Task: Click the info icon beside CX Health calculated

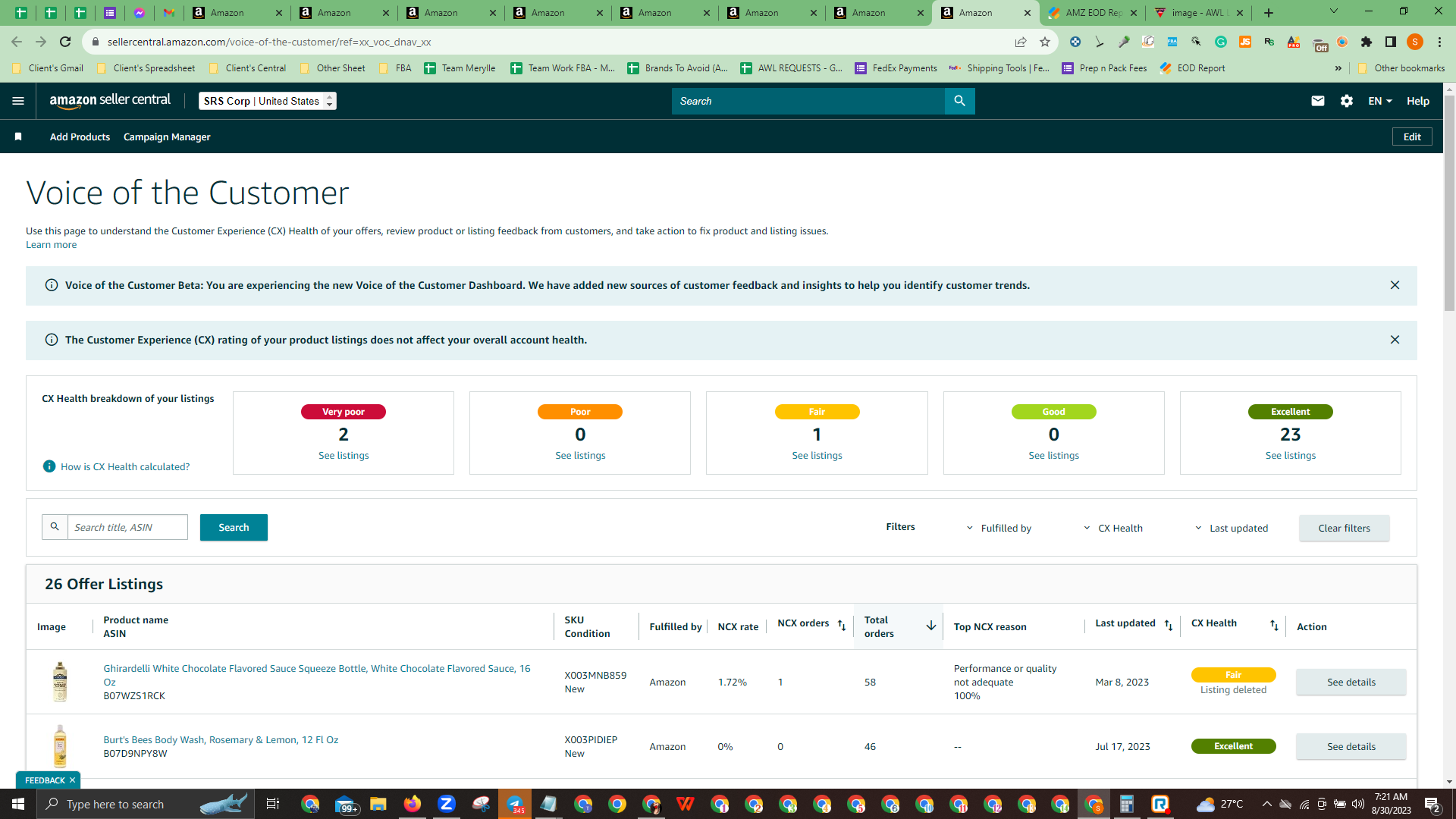Action: 49,466
